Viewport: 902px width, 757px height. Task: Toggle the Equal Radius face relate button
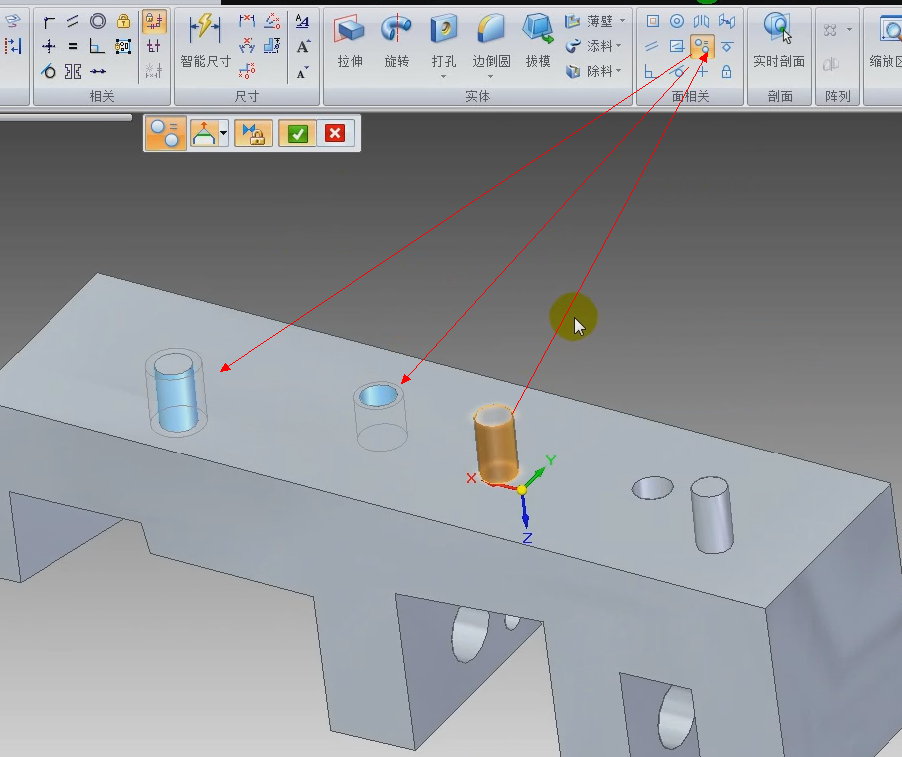[702, 47]
